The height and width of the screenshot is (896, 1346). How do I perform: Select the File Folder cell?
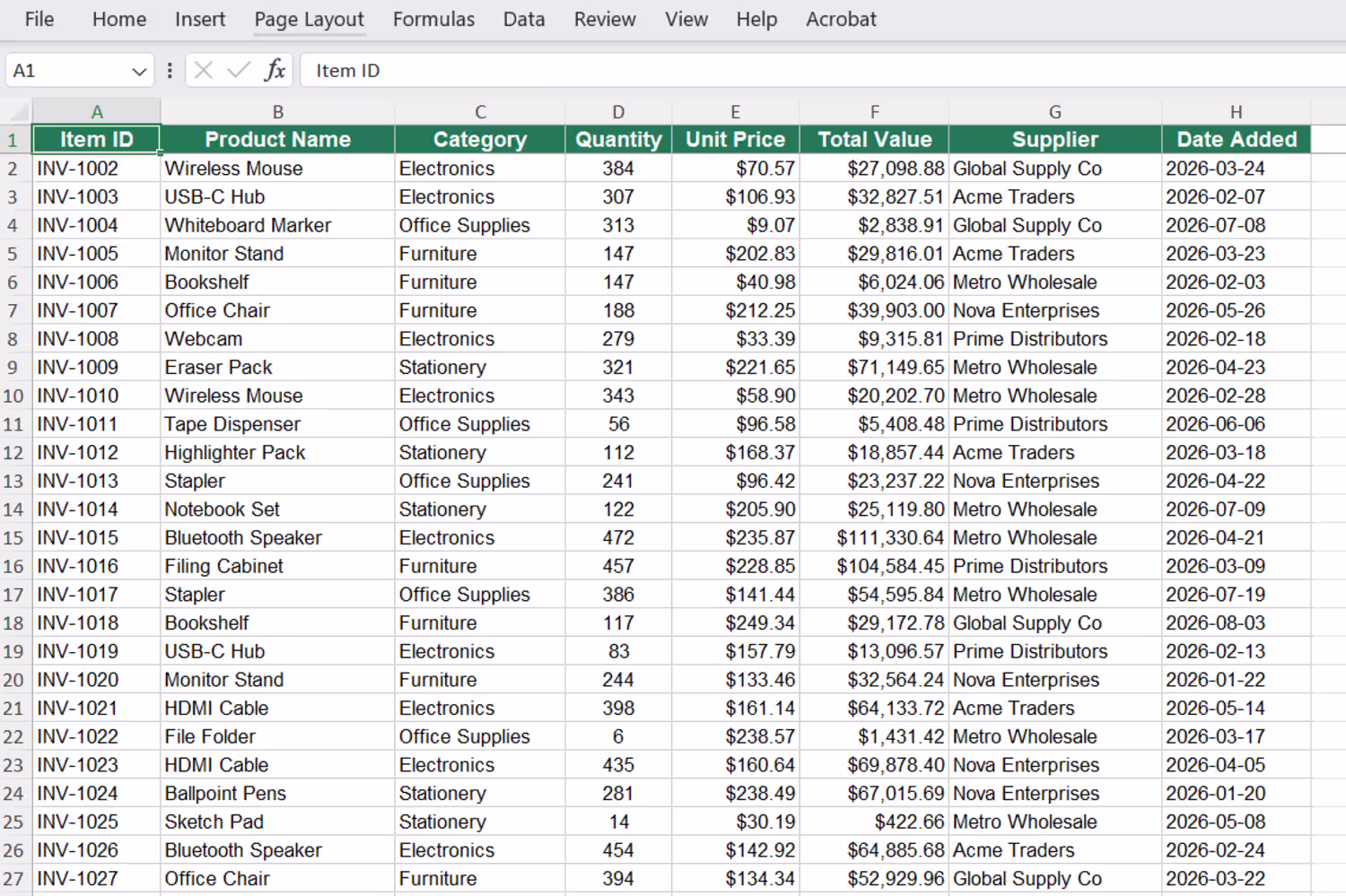(278, 737)
